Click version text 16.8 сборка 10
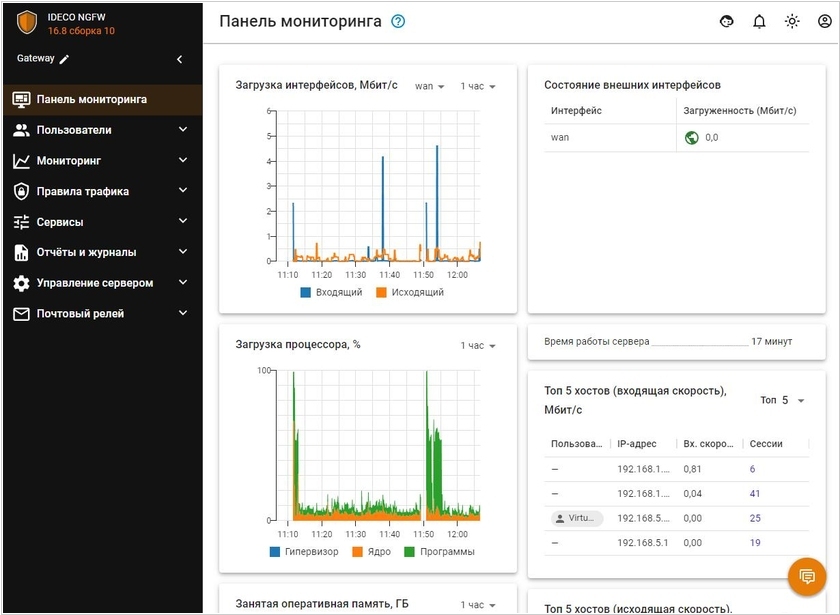The image size is (840, 615). 81,31
